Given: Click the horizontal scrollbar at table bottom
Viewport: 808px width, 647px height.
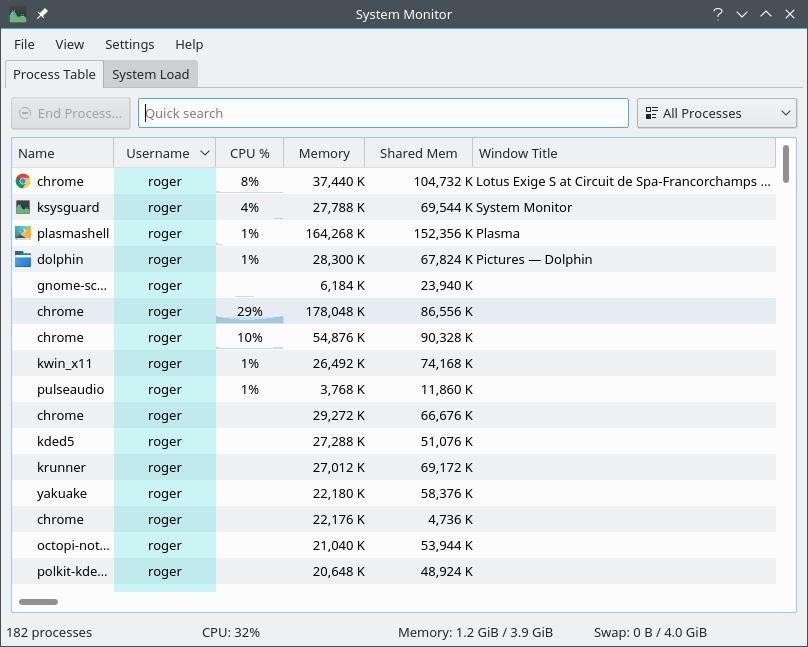Looking at the screenshot, I should [38, 602].
